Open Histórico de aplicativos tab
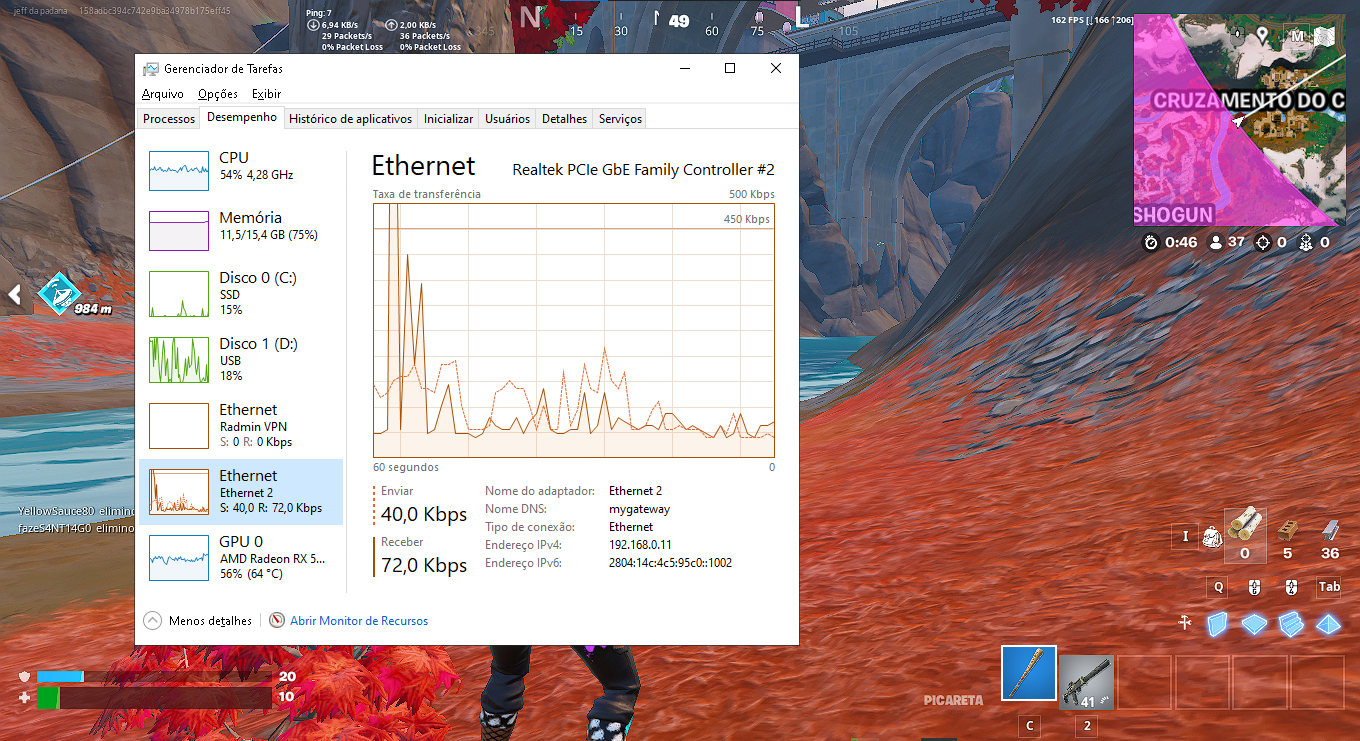Image resolution: width=1360 pixels, height=741 pixels. [350, 118]
